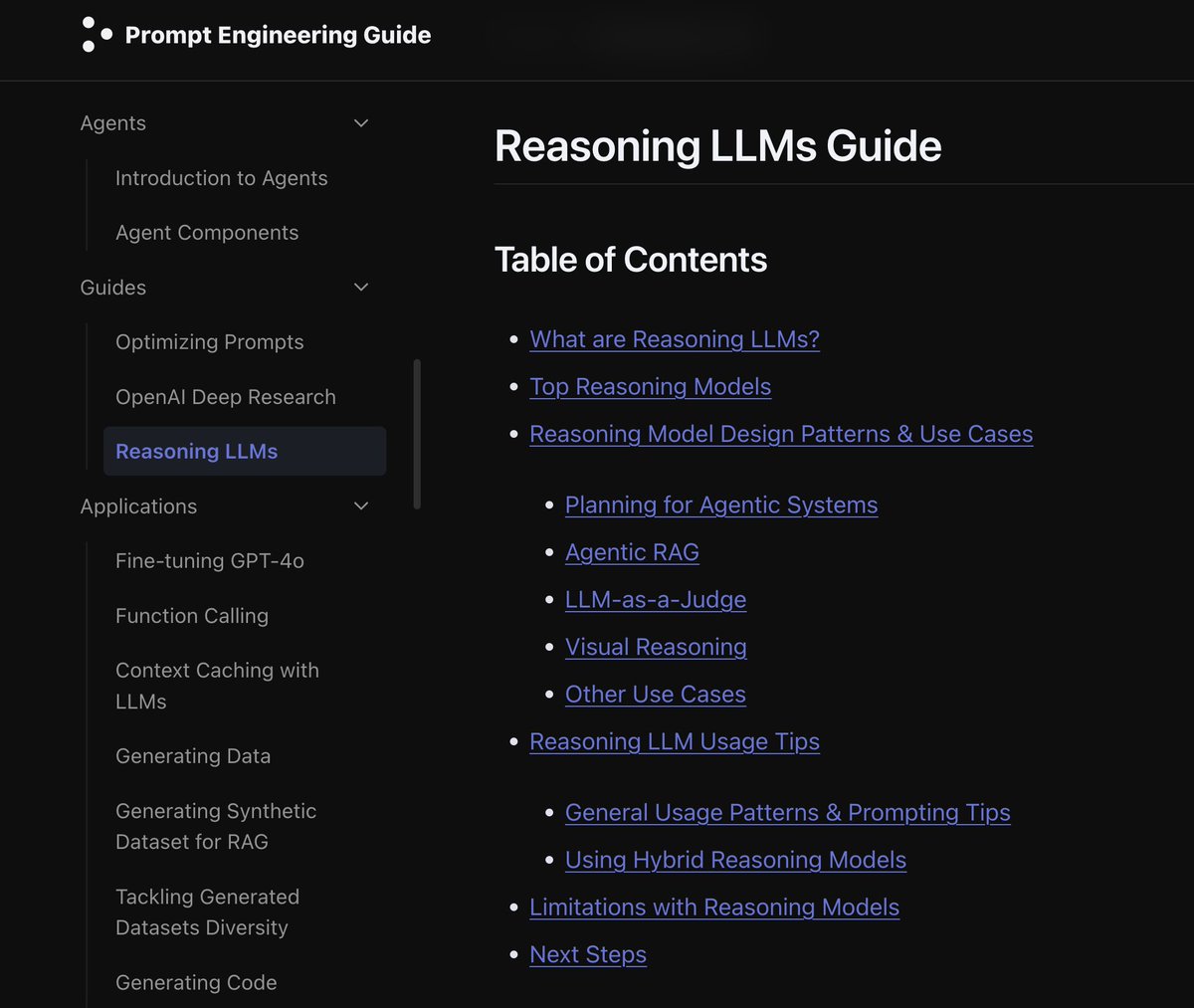Jump to Top Reasoning Models section
1194x1008 pixels.
(x=651, y=387)
